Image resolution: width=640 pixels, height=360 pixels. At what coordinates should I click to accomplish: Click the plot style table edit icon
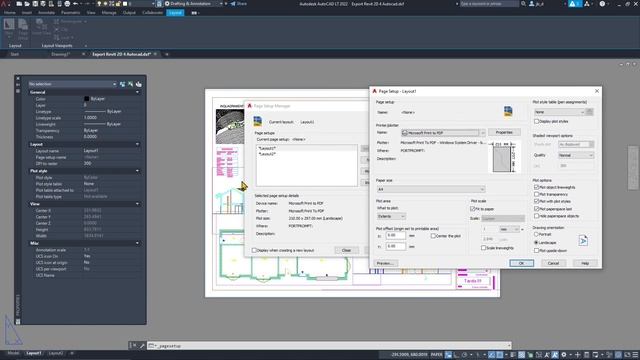589,112
